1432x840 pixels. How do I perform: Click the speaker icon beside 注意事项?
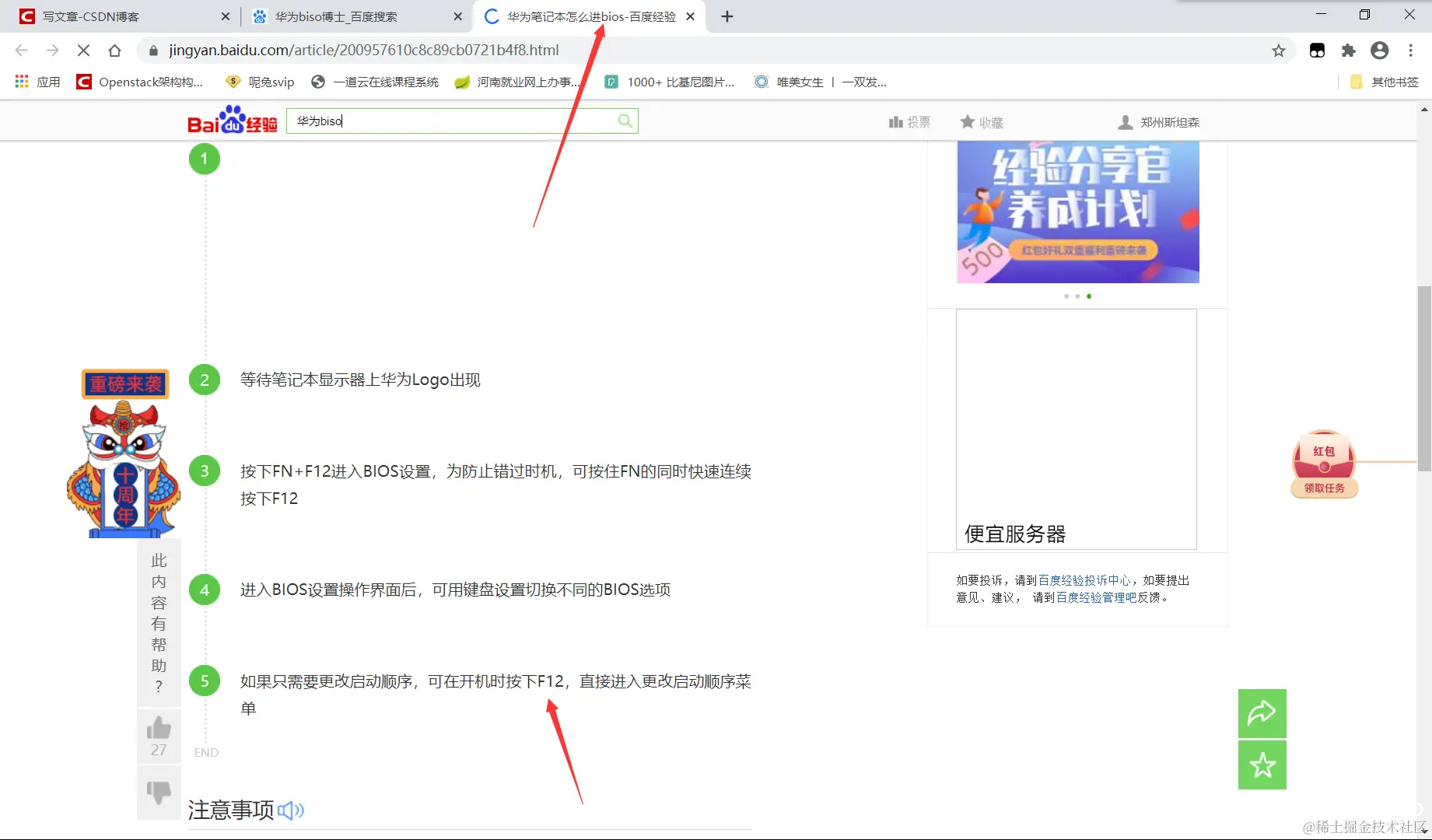click(291, 810)
